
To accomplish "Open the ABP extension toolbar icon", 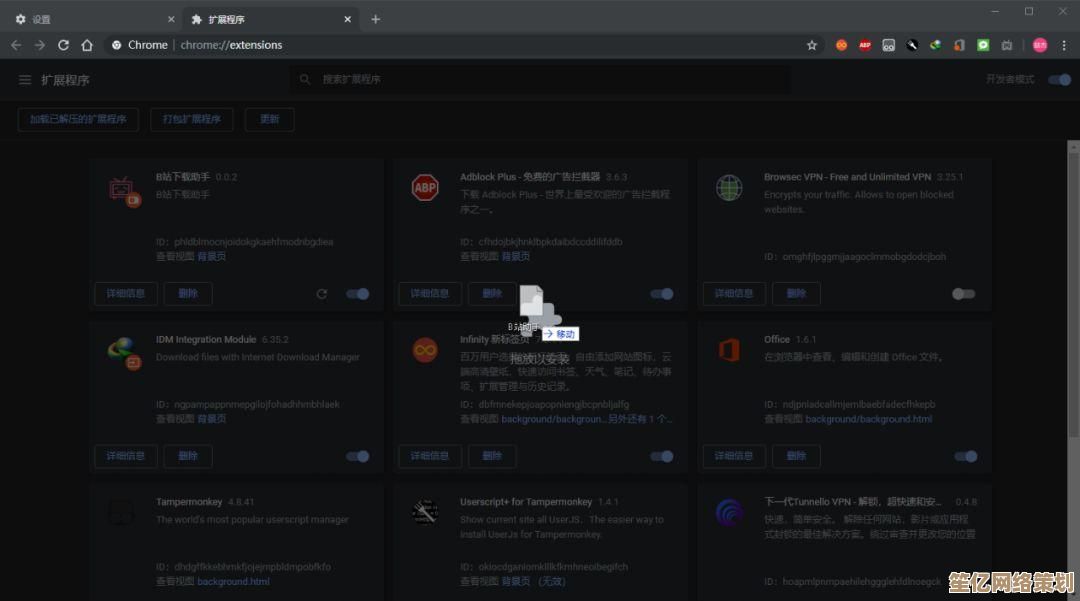I will point(865,45).
